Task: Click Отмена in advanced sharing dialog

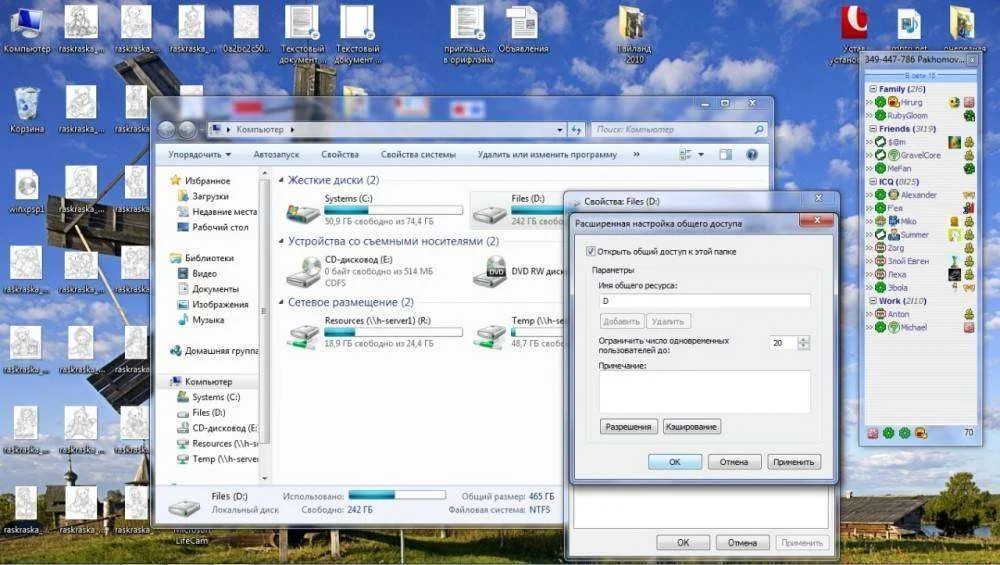Action: coord(734,462)
